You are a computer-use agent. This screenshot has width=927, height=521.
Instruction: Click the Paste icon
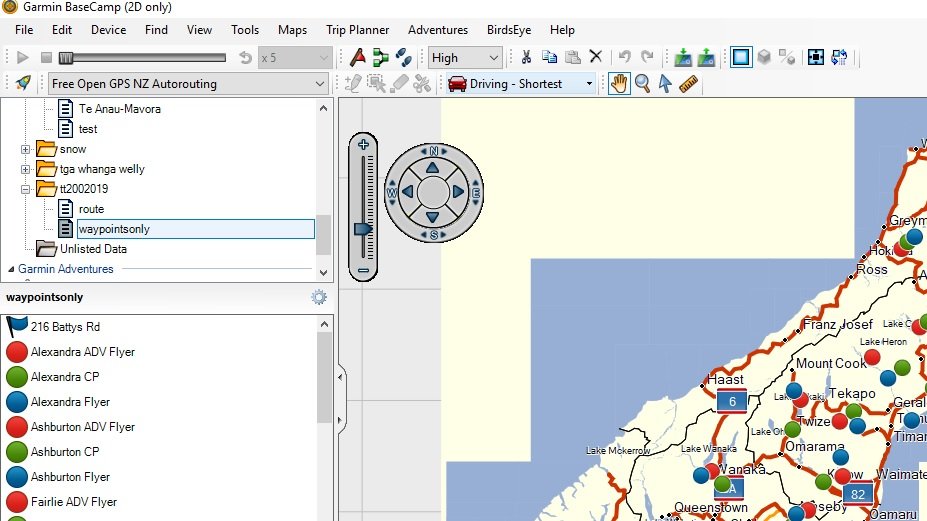point(572,57)
